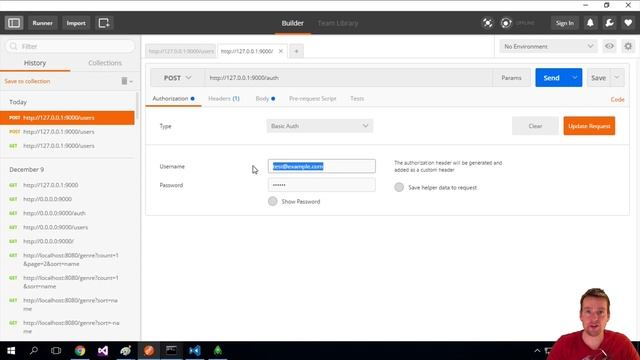640x360 pixels.
Task: Launch Chrome from the taskbar
Action: pyautogui.click(x=80, y=351)
